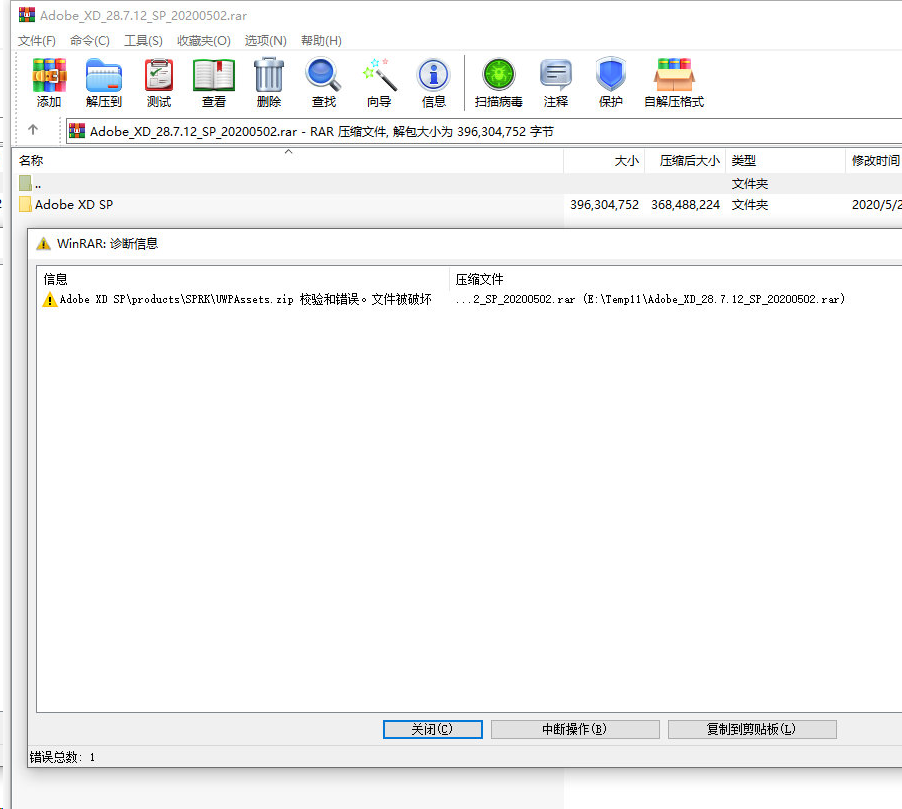Click size value 396,304,752 in file row
This screenshot has width=902, height=809.
pyautogui.click(x=604, y=205)
